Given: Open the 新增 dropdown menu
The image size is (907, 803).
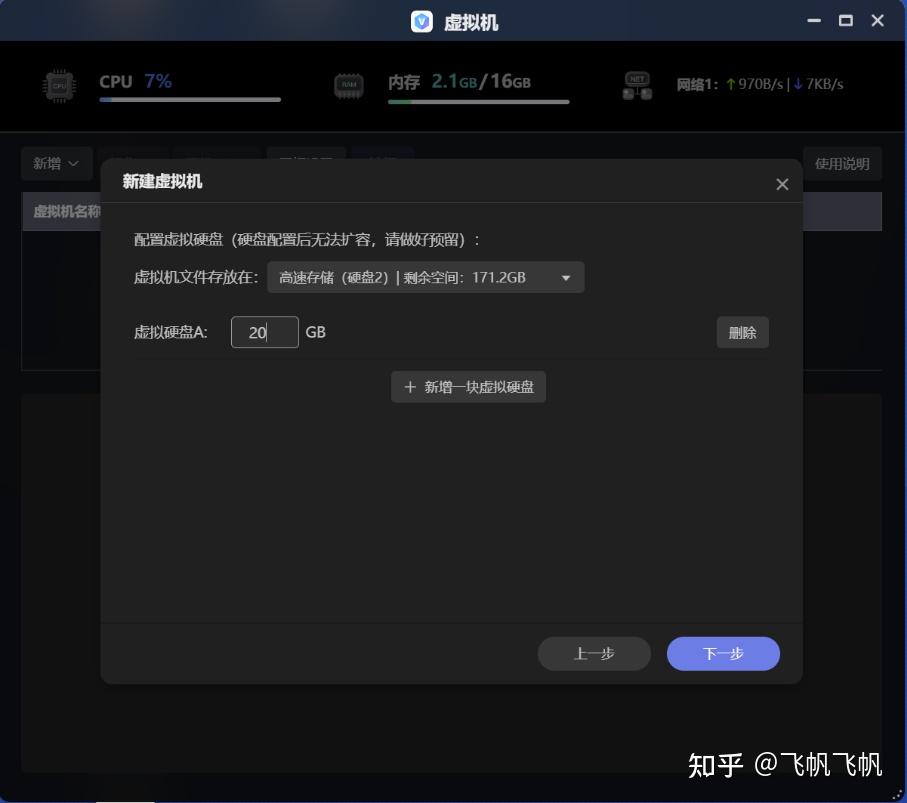Looking at the screenshot, I should 56,163.
